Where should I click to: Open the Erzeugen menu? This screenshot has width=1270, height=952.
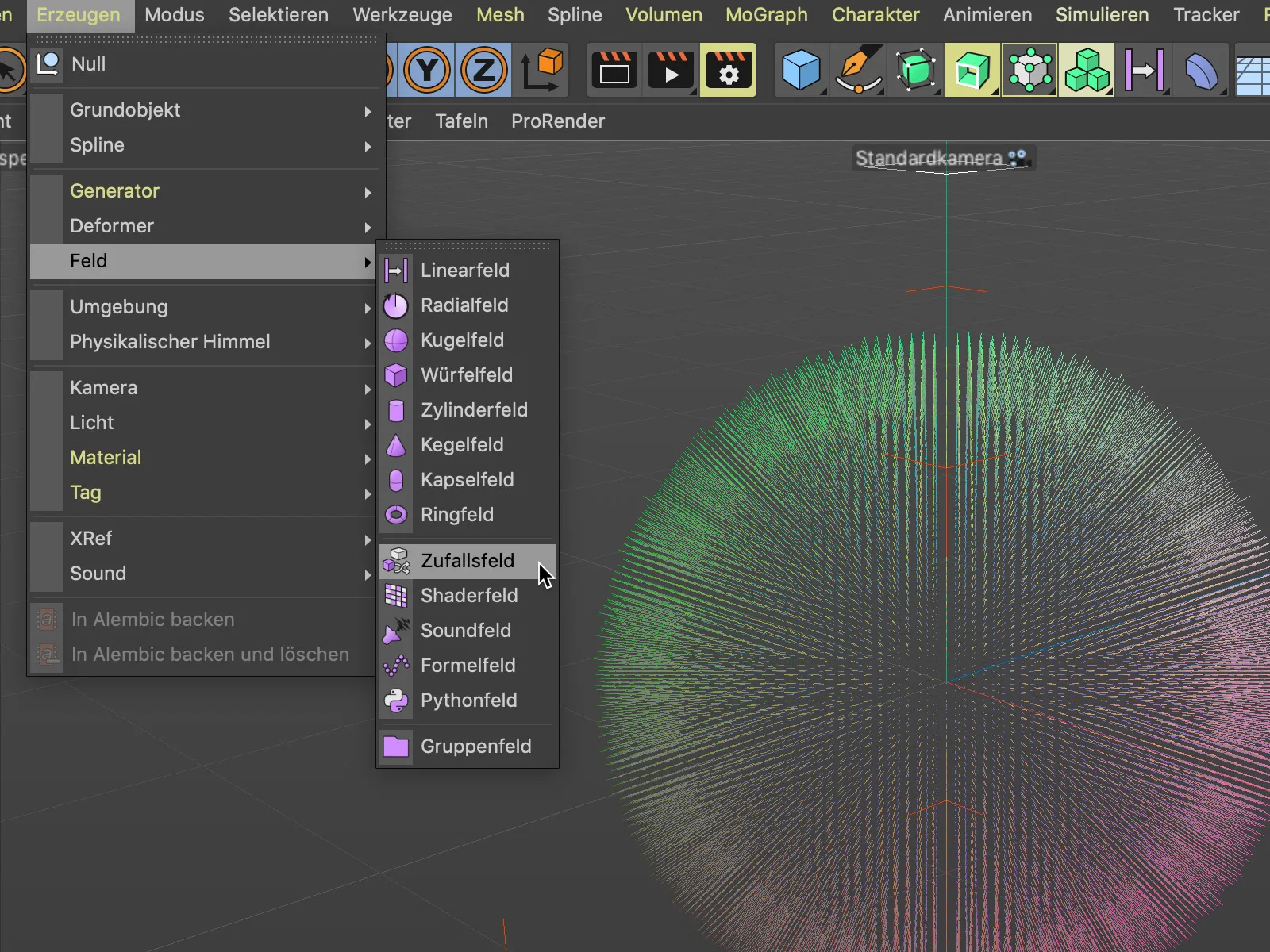click(x=79, y=15)
